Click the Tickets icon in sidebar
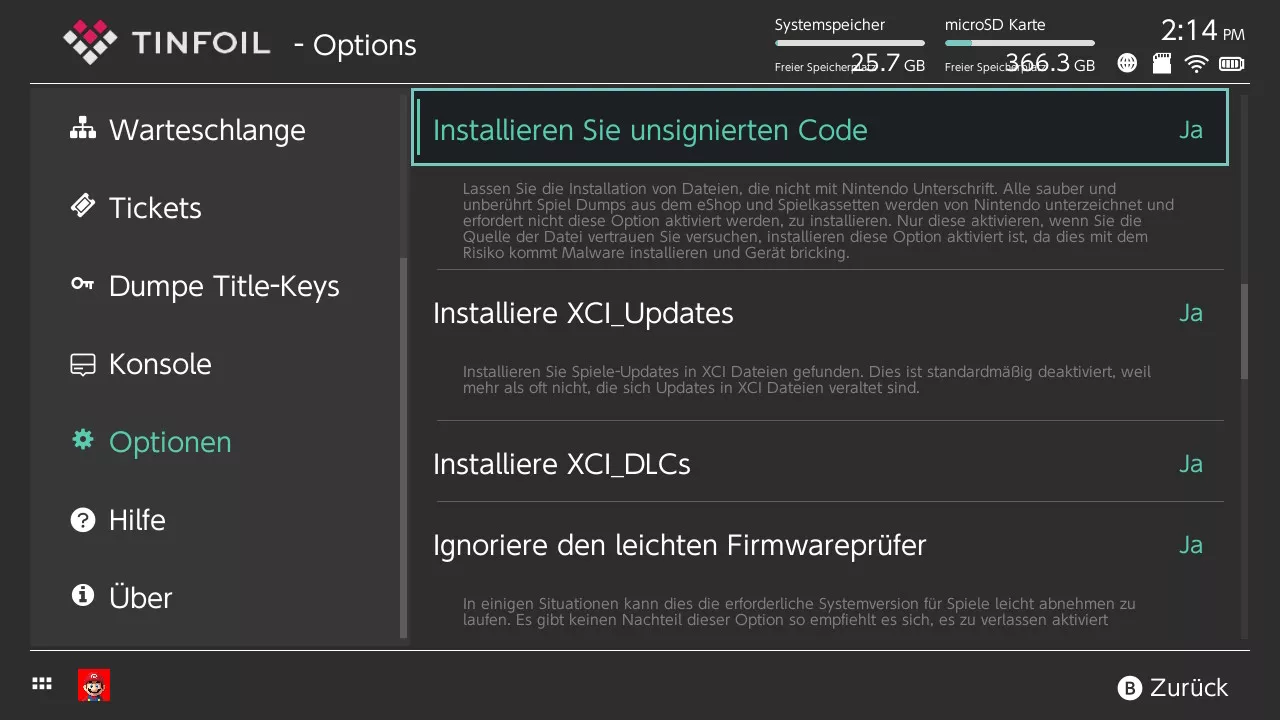The height and width of the screenshot is (720, 1280). click(x=82, y=206)
